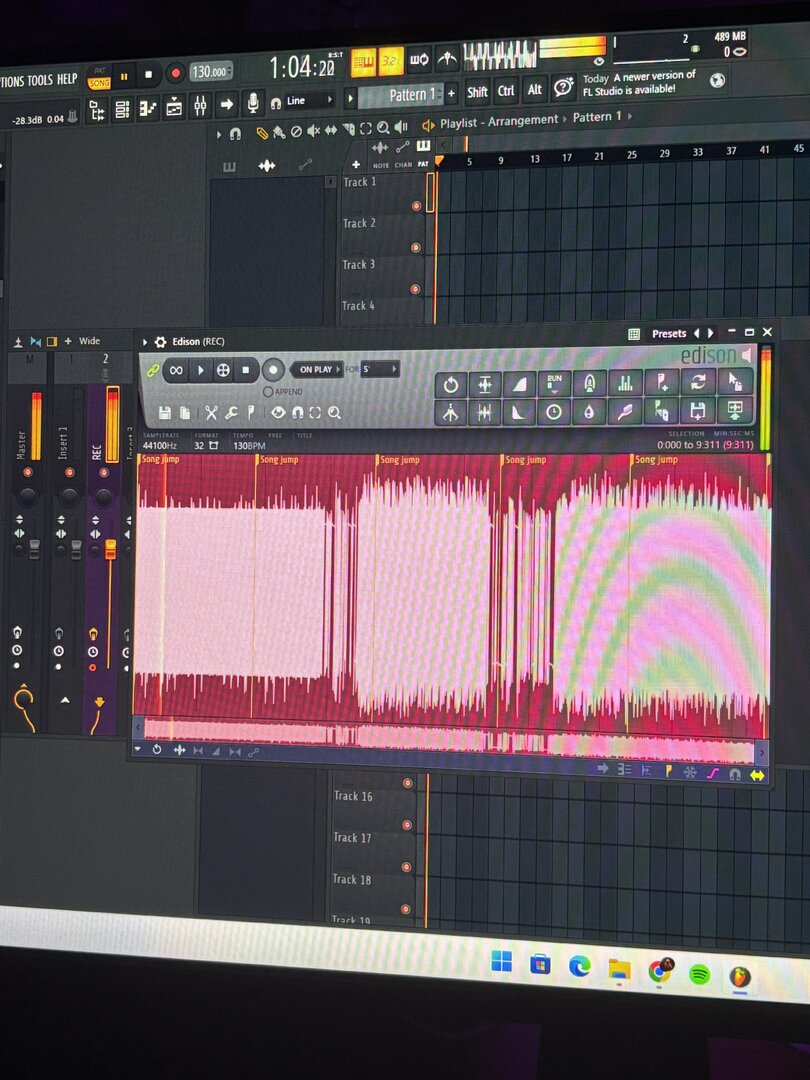Toggle metronome button in top toolbar
Viewport: 810px width, 1080px height.
pyautogui.click(x=447, y=60)
